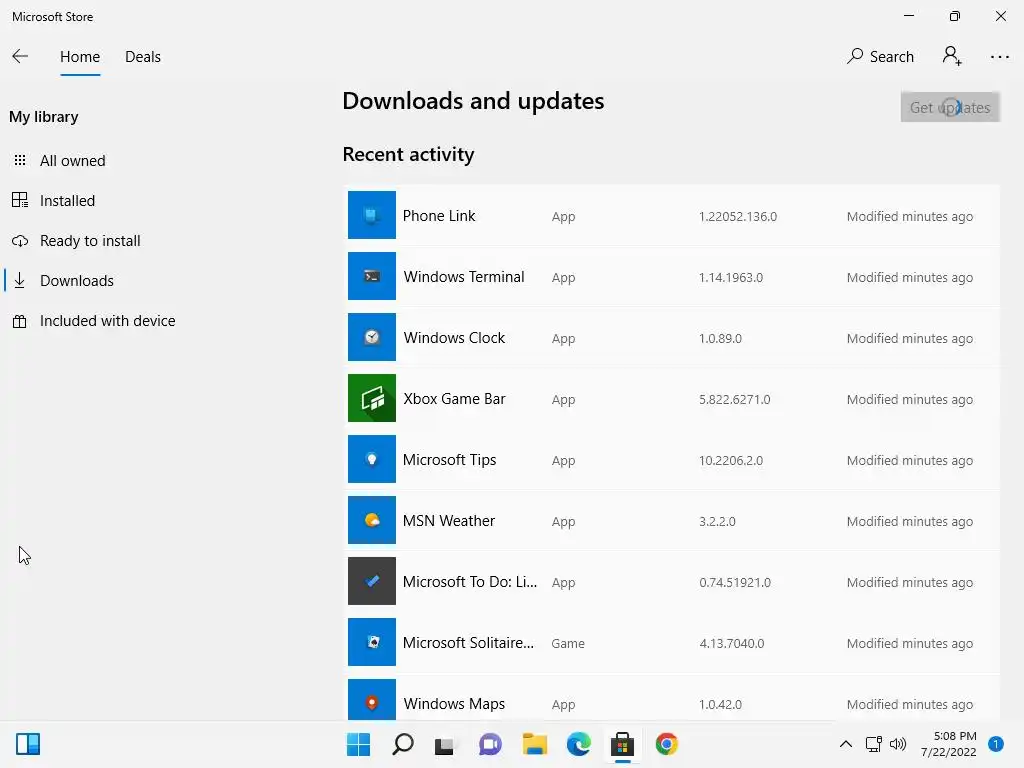Screen dimensions: 1024x768
Task: Click the Microsoft Store taskbar icon
Action: [x=622, y=744]
